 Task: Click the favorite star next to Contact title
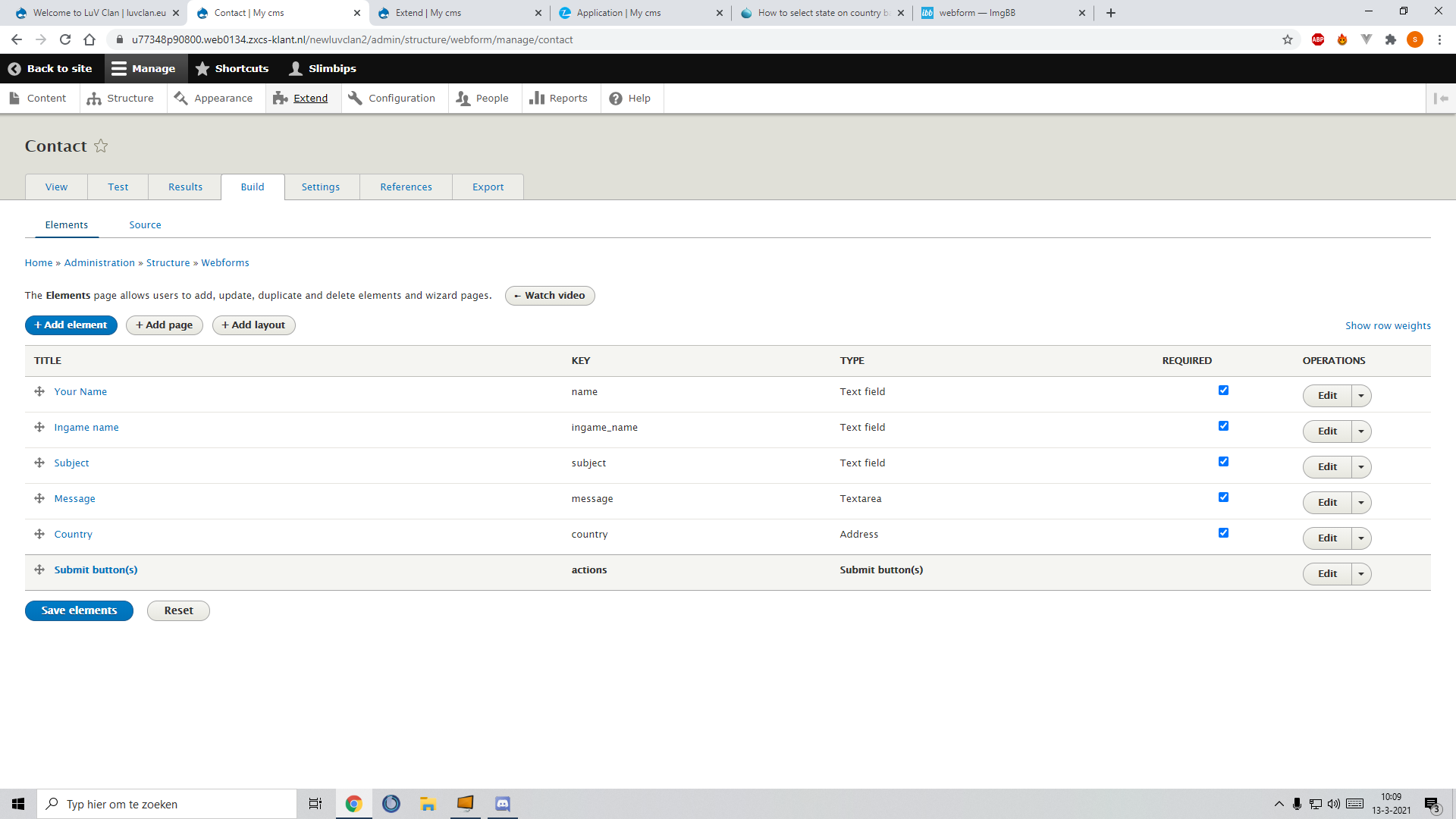click(101, 146)
